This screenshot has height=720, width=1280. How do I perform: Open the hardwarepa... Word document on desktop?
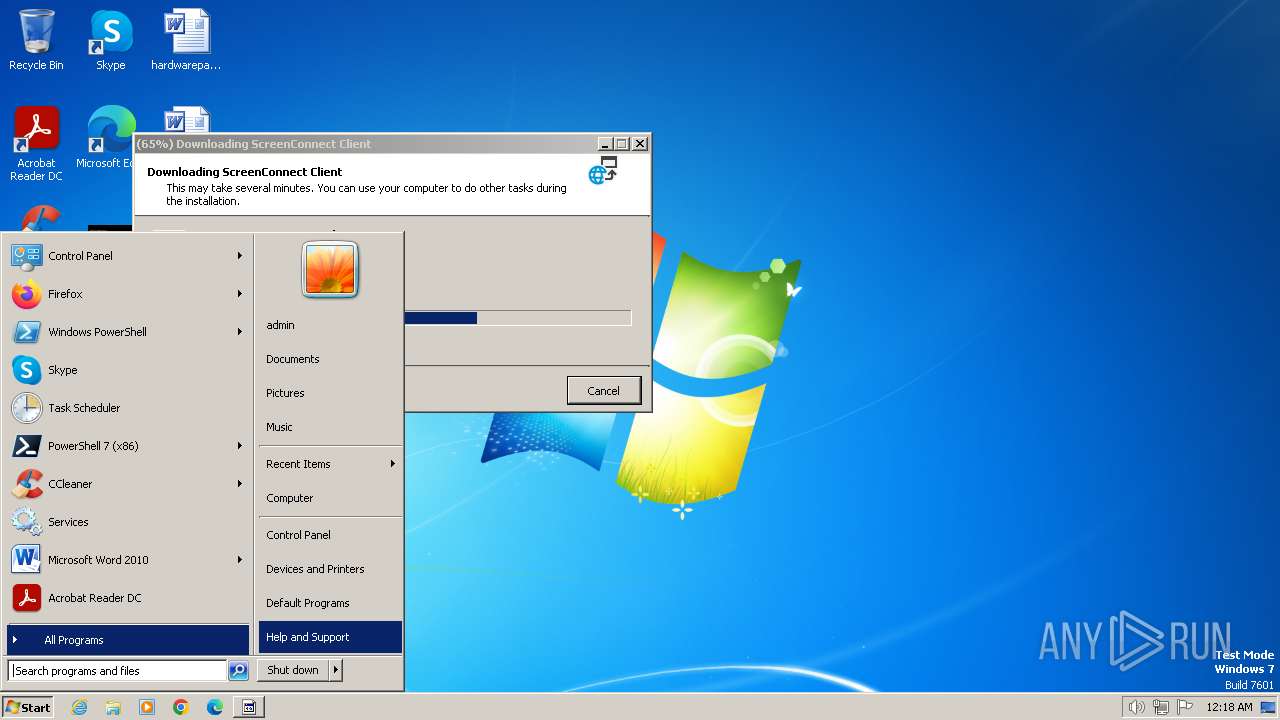point(186,40)
